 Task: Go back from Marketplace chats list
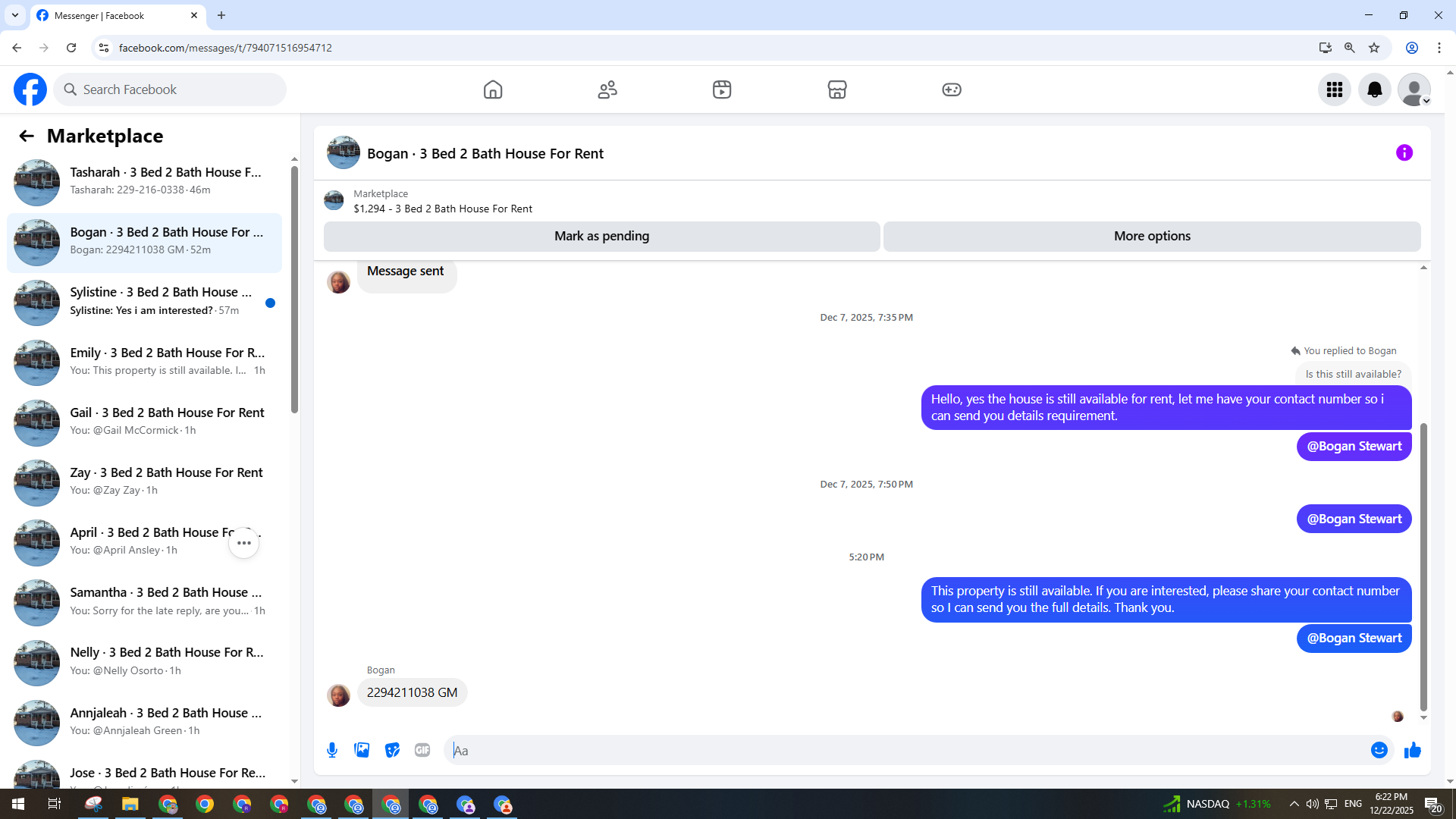tap(27, 136)
